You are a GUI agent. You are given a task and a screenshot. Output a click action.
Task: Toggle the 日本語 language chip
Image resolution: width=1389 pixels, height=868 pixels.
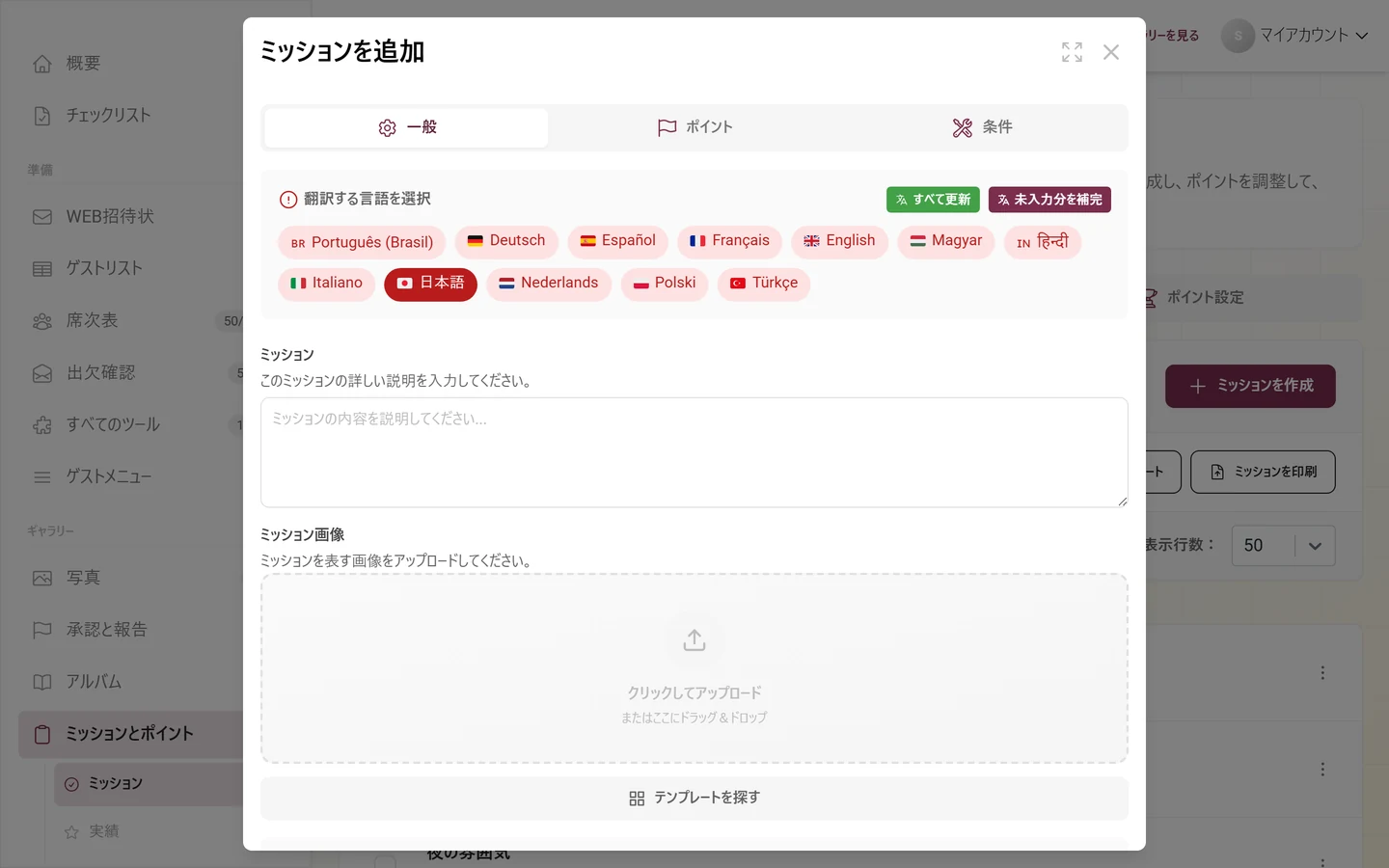(430, 284)
